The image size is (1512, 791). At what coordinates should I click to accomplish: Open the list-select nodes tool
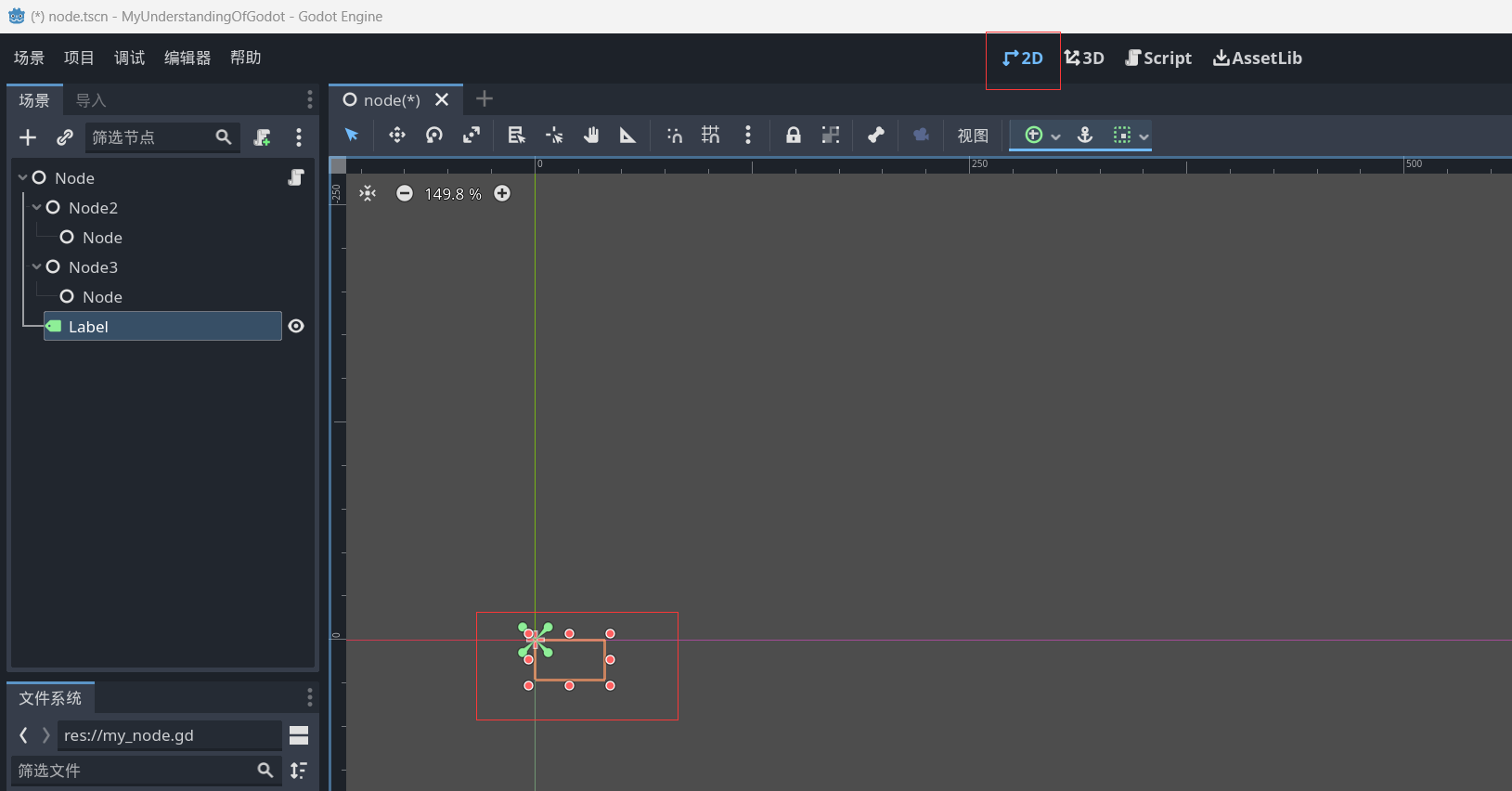point(517,136)
